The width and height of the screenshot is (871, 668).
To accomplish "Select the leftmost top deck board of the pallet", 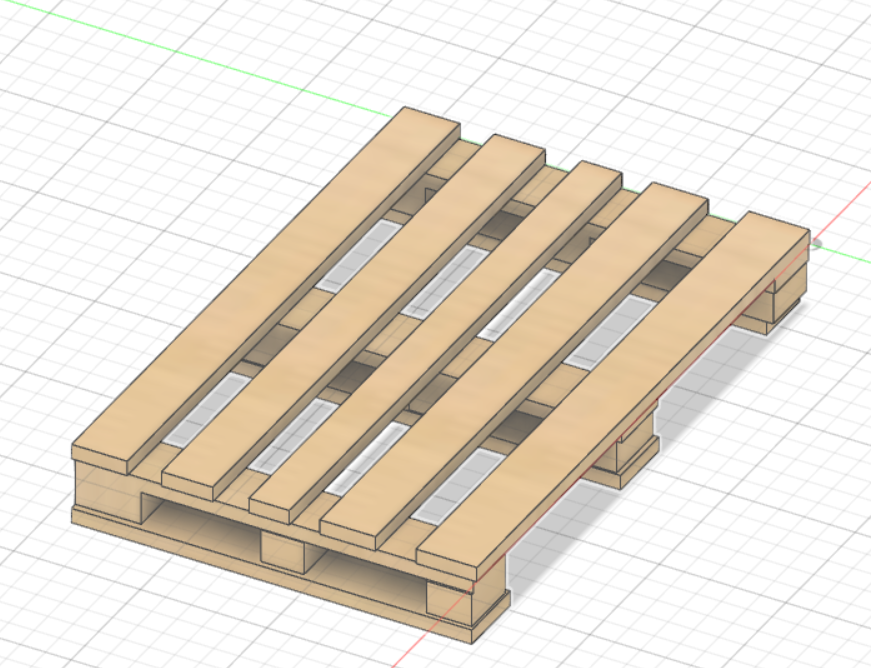I will tap(267, 289).
